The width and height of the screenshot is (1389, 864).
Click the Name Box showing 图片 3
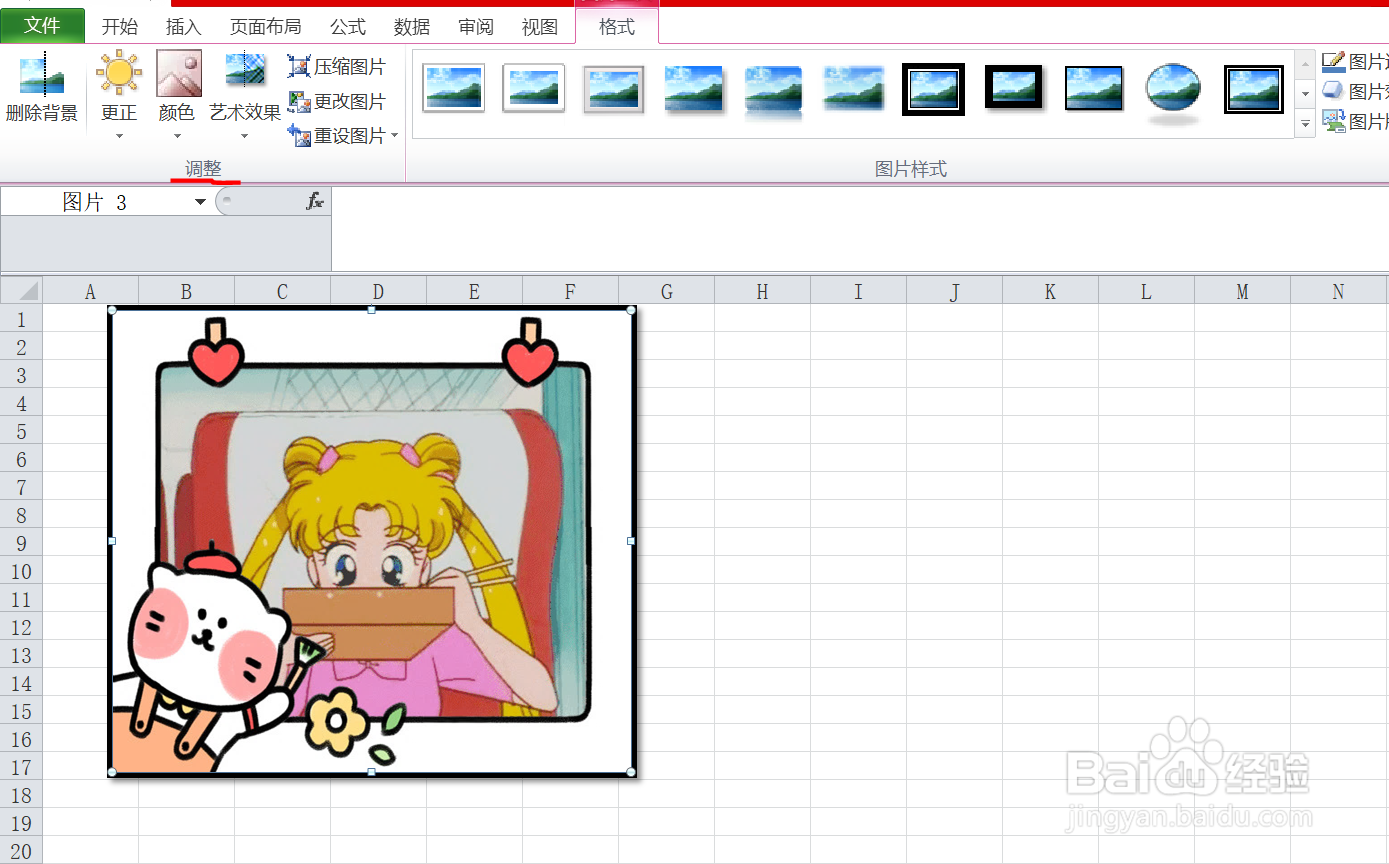95,202
